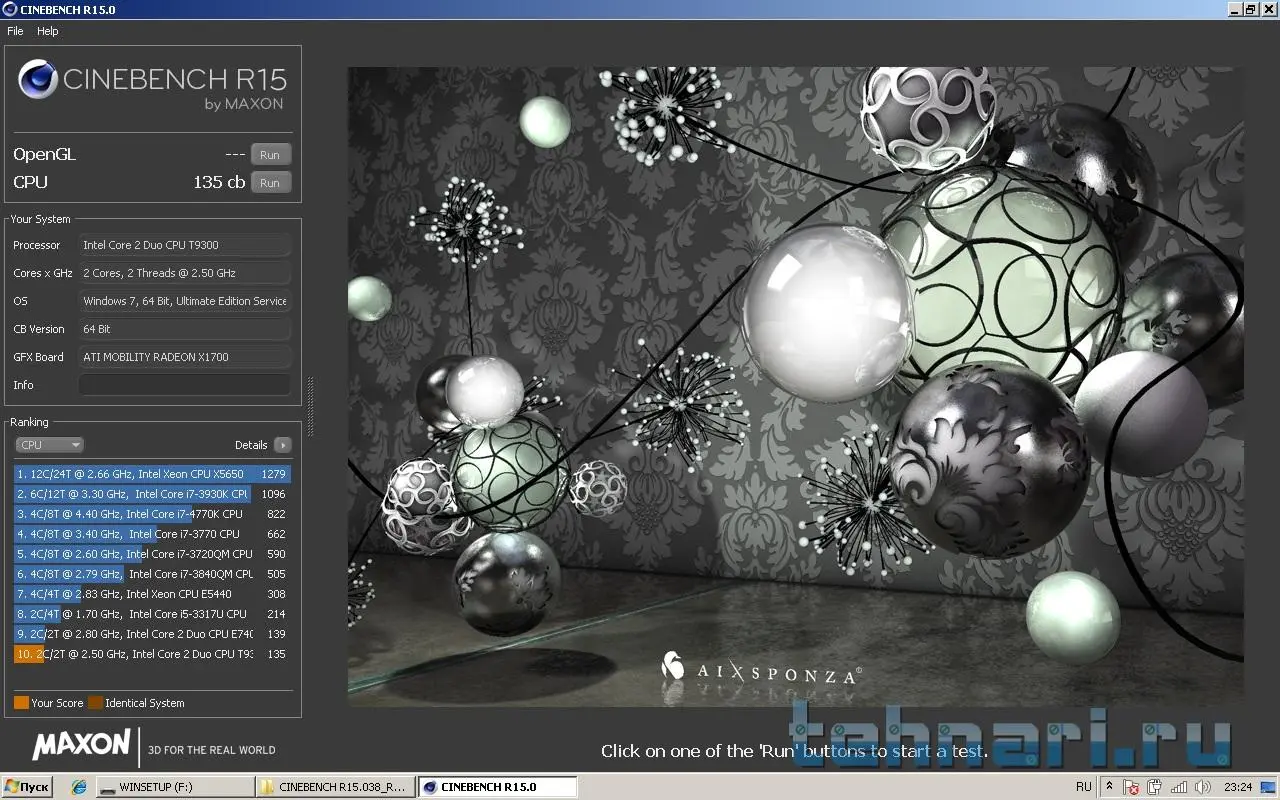Click the RU language indicator

[1084, 787]
